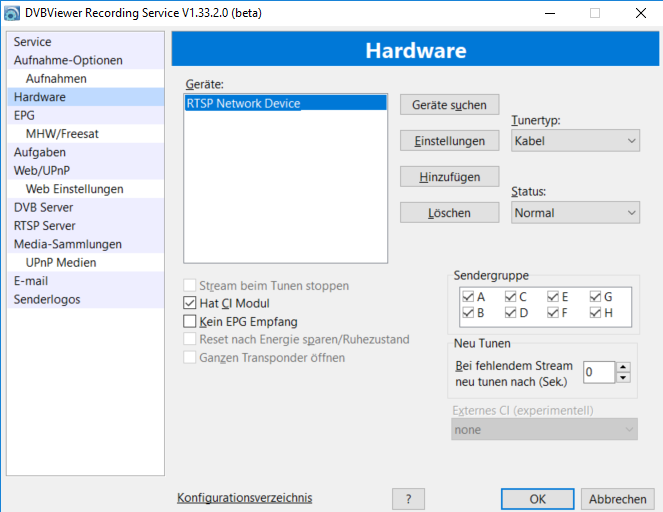Uncheck Hat CI Modul checkbox
The width and height of the screenshot is (663, 512).
pos(189,303)
